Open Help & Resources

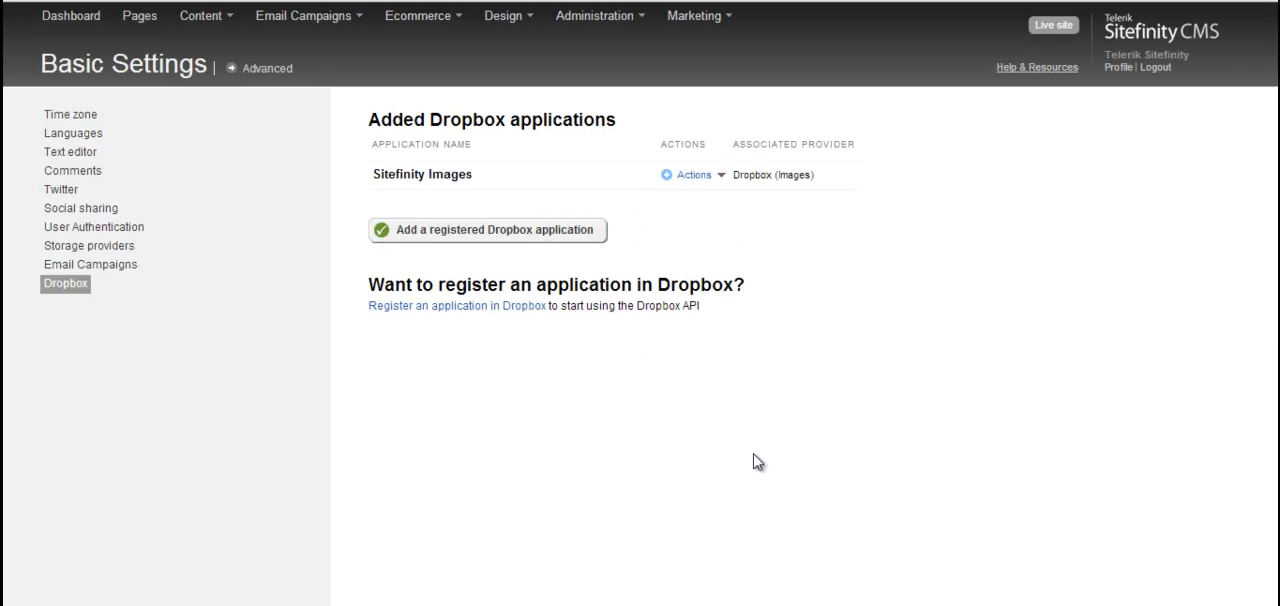click(1037, 67)
